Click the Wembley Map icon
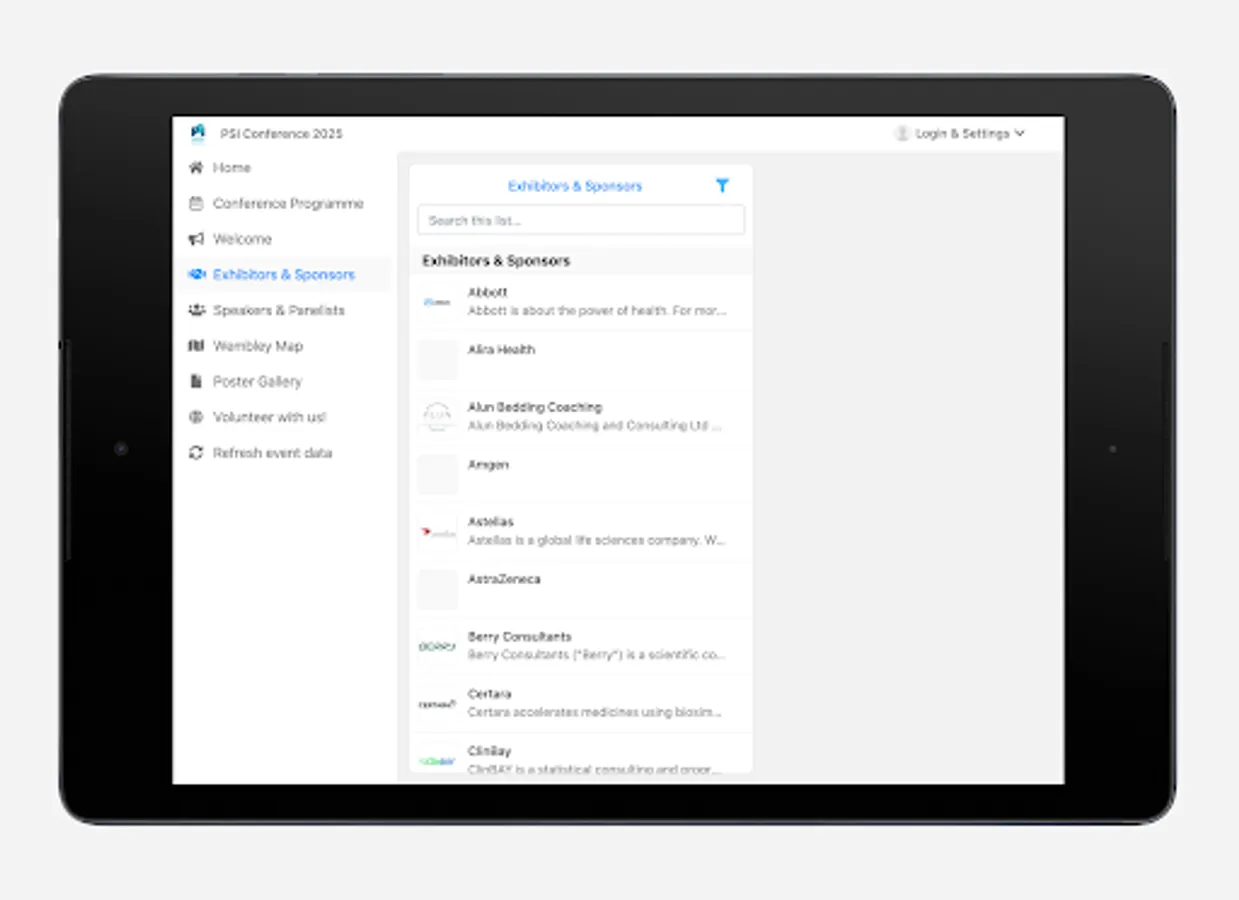The width and height of the screenshot is (1239, 900). (x=196, y=346)
